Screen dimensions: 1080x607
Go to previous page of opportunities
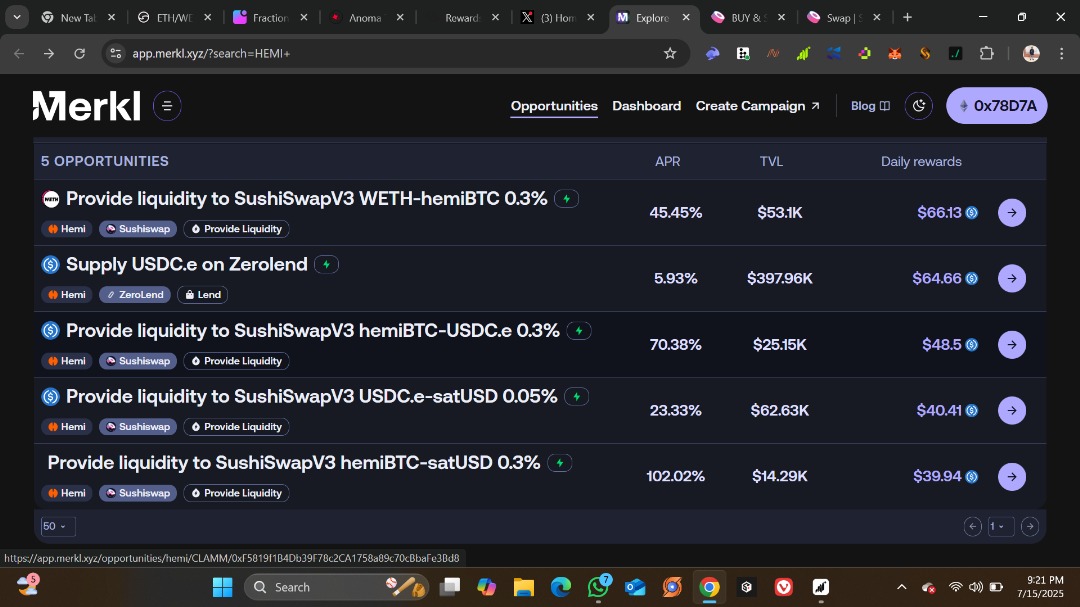(x=973, y=526)
